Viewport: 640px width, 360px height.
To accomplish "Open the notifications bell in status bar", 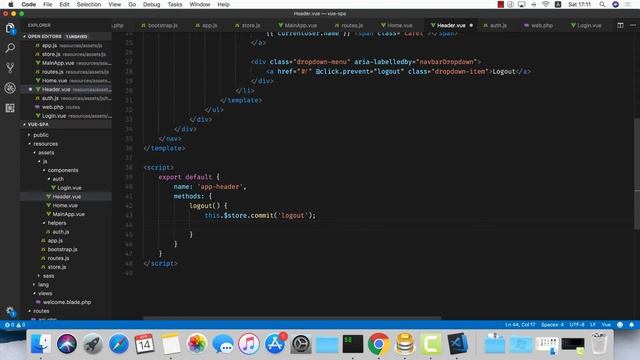I will 631,325.
